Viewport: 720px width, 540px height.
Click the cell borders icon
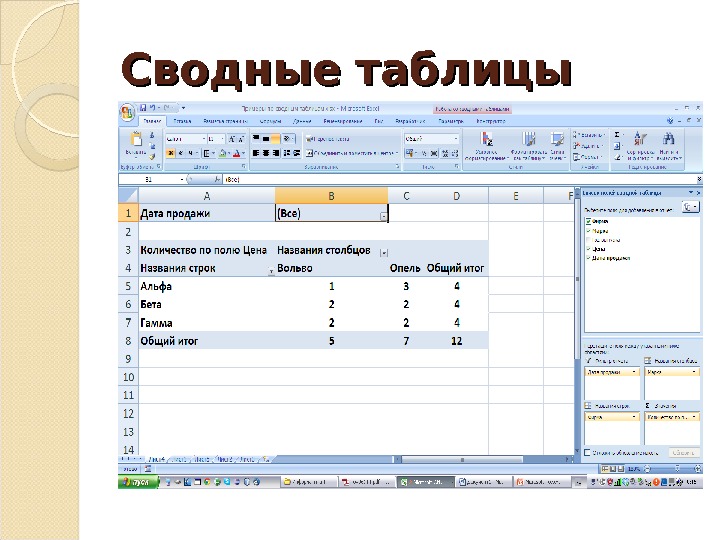207,153
